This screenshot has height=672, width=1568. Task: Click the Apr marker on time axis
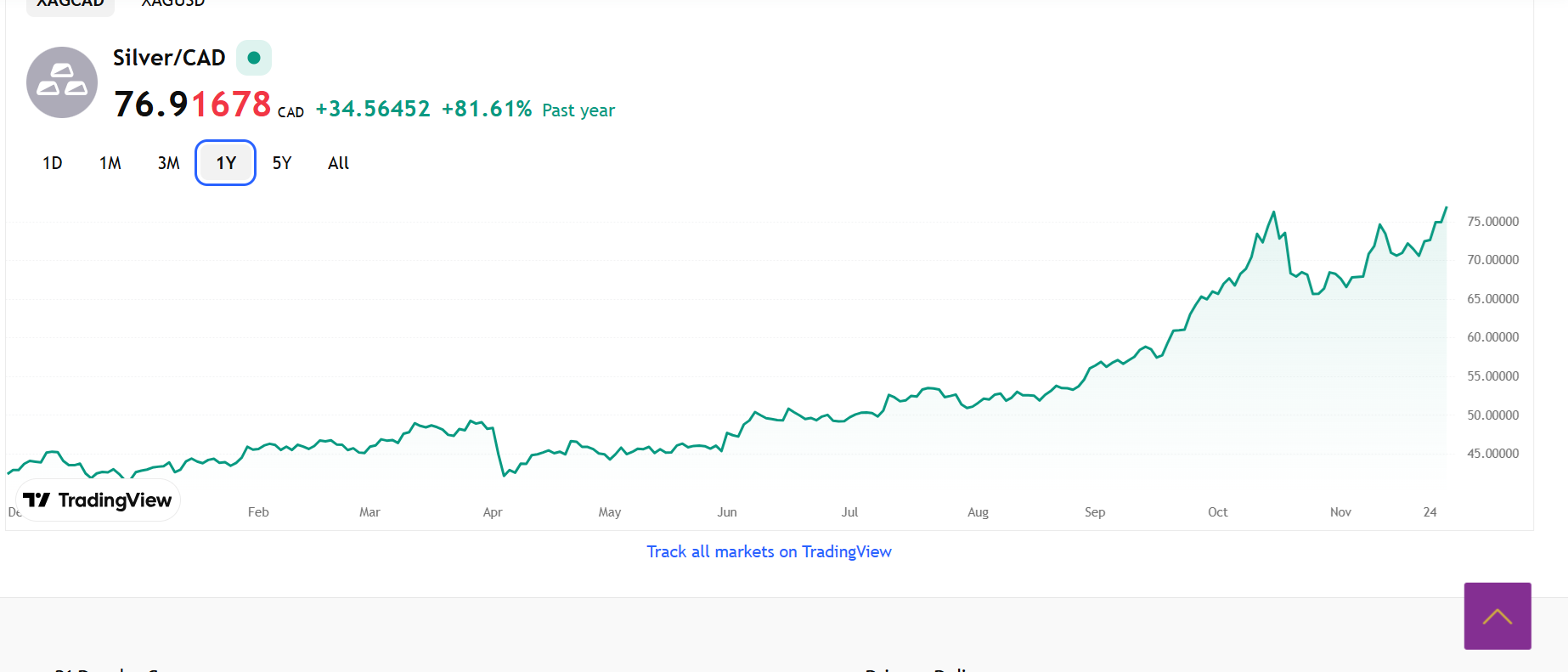[x=493, y=512]
